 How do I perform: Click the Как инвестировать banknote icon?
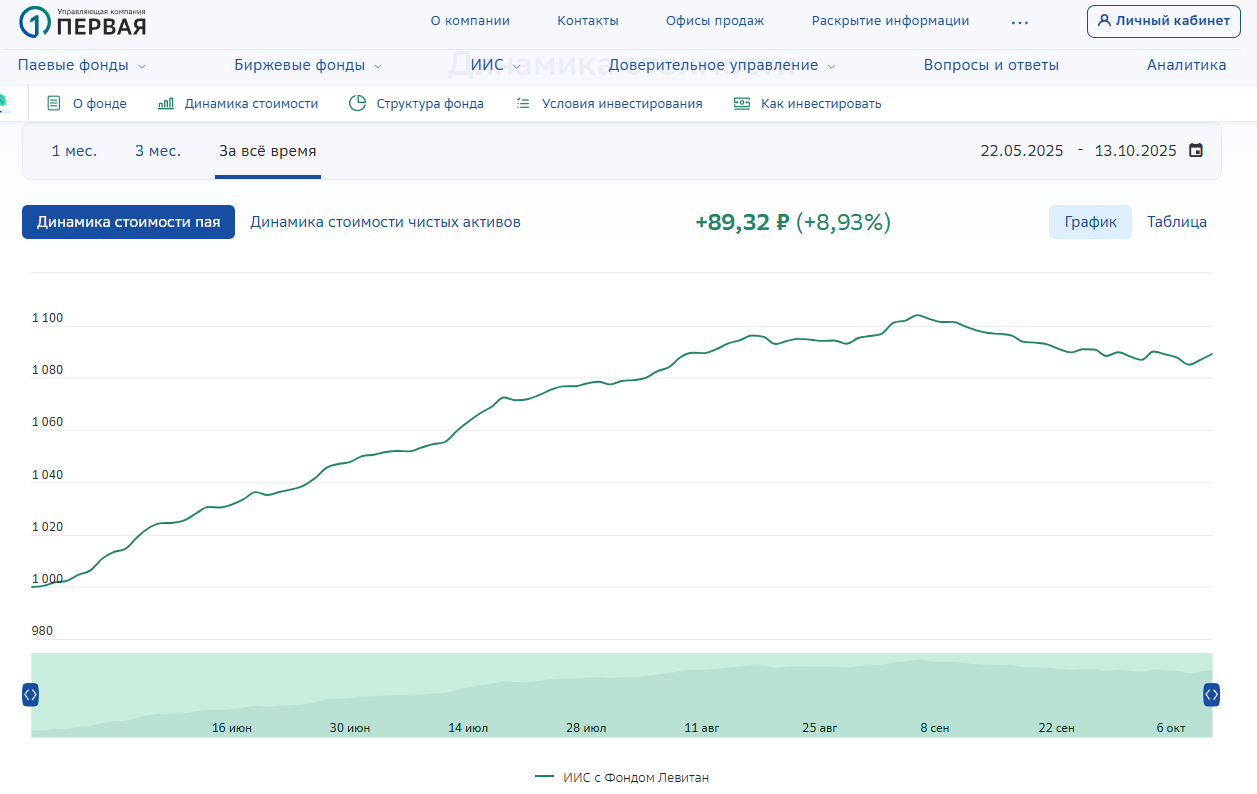741,102
